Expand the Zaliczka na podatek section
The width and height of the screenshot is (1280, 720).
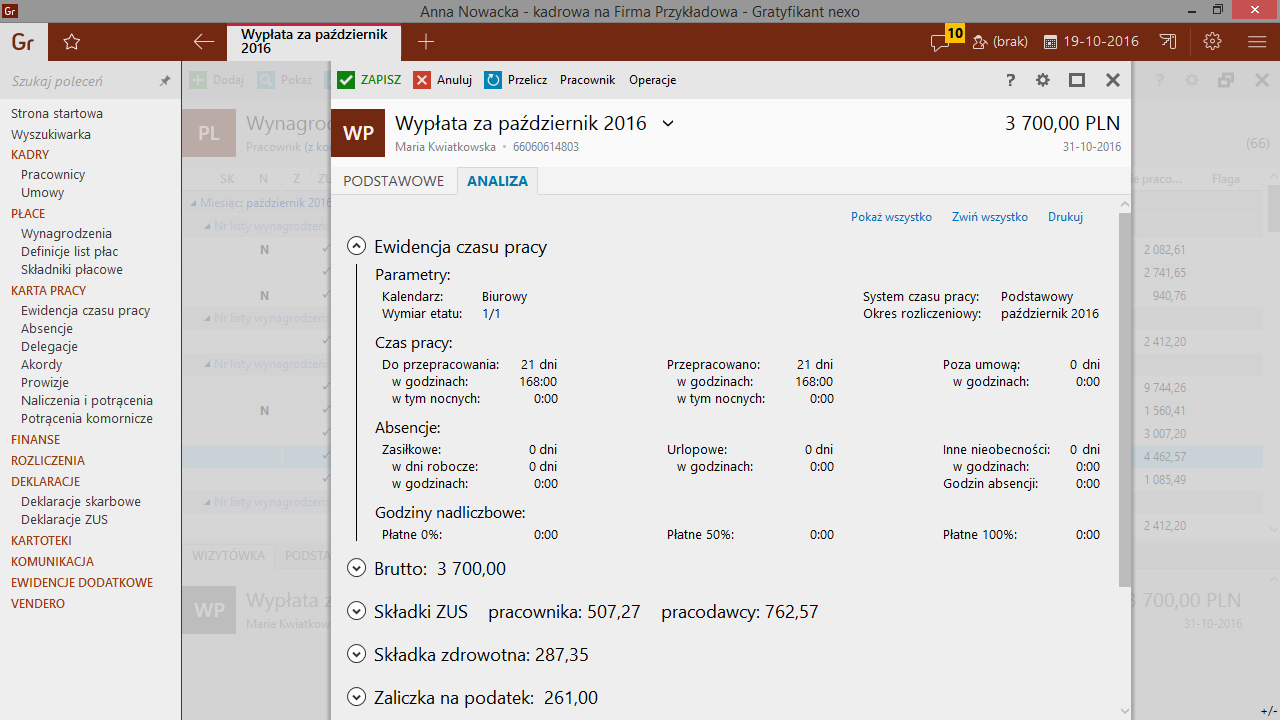356,697
